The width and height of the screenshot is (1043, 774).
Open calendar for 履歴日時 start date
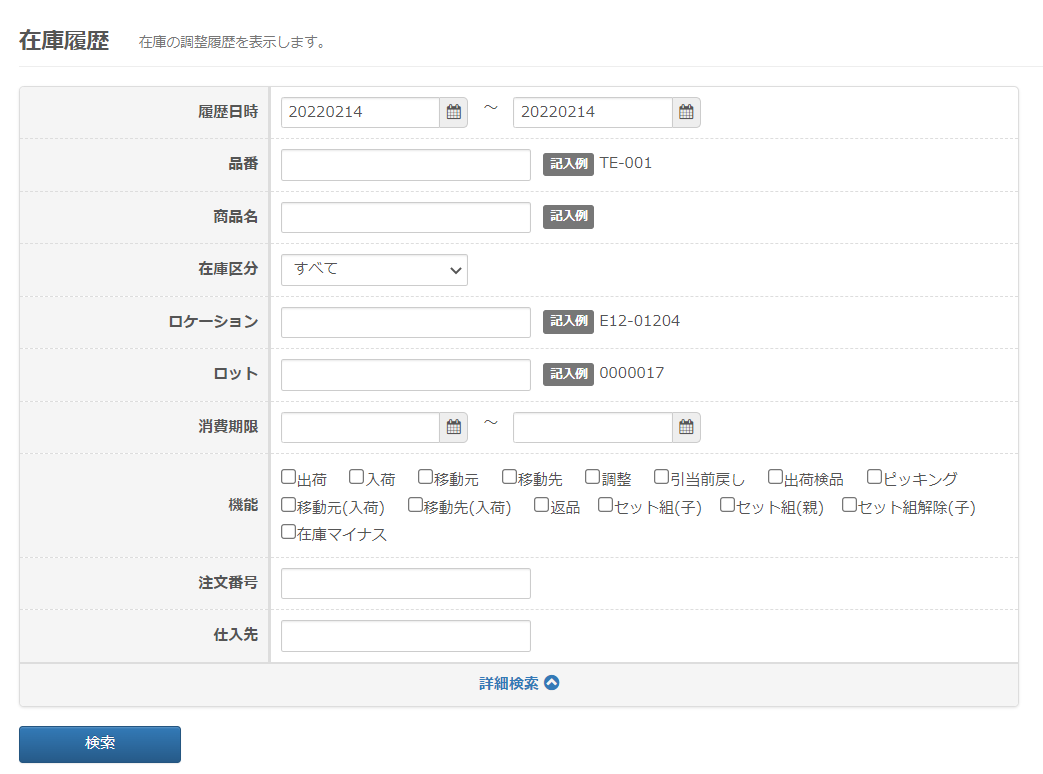(454, 113)
